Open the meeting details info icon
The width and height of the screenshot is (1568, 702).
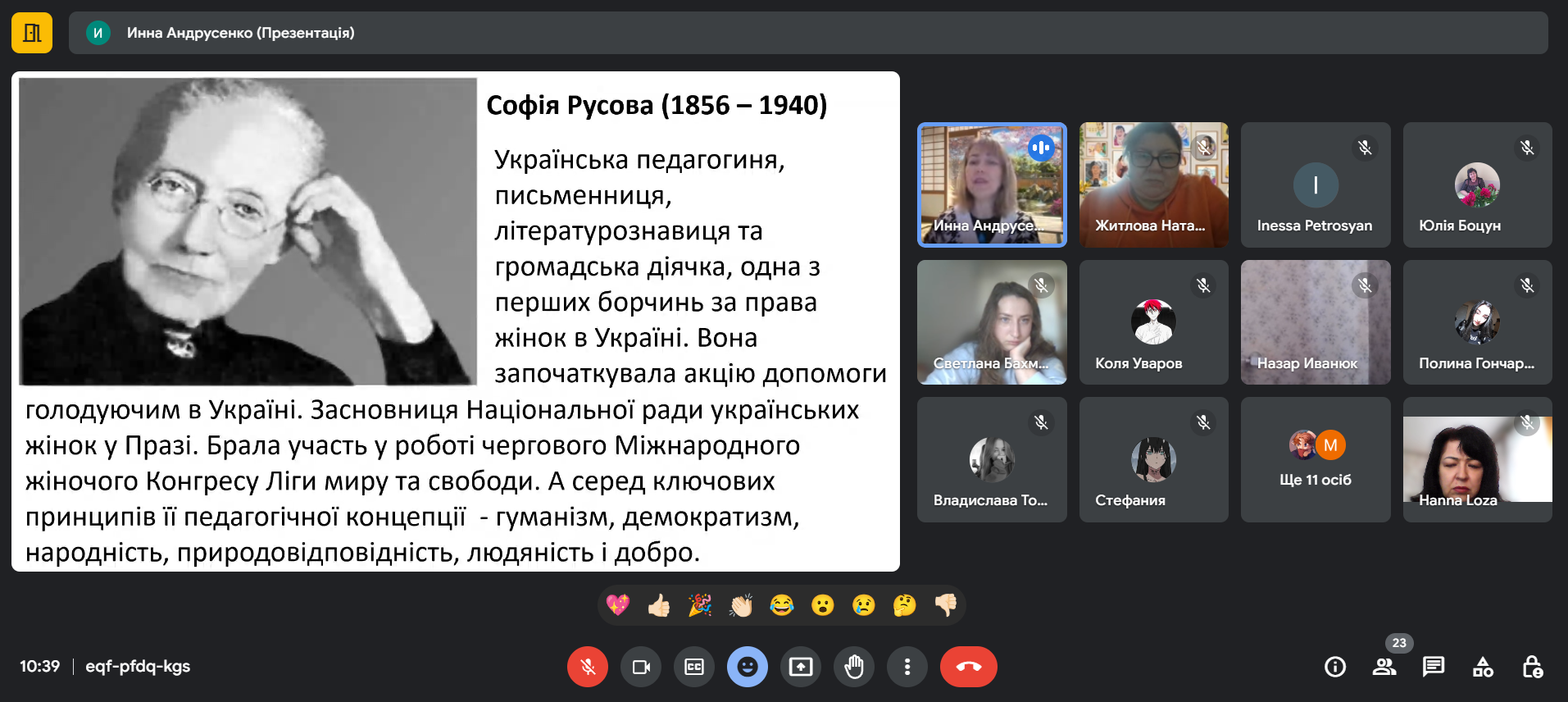coord(1335,667)
